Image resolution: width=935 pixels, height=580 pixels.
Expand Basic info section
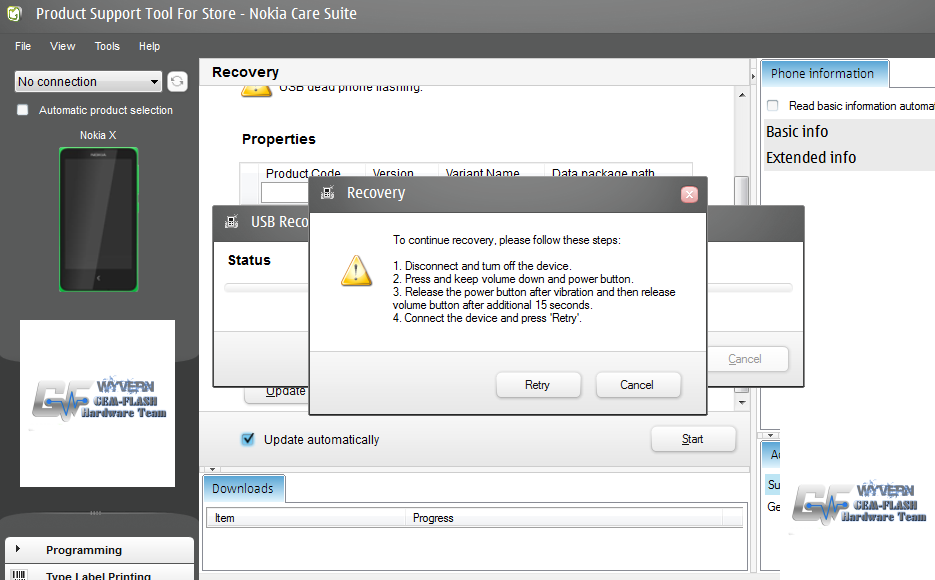pos(797,131)
